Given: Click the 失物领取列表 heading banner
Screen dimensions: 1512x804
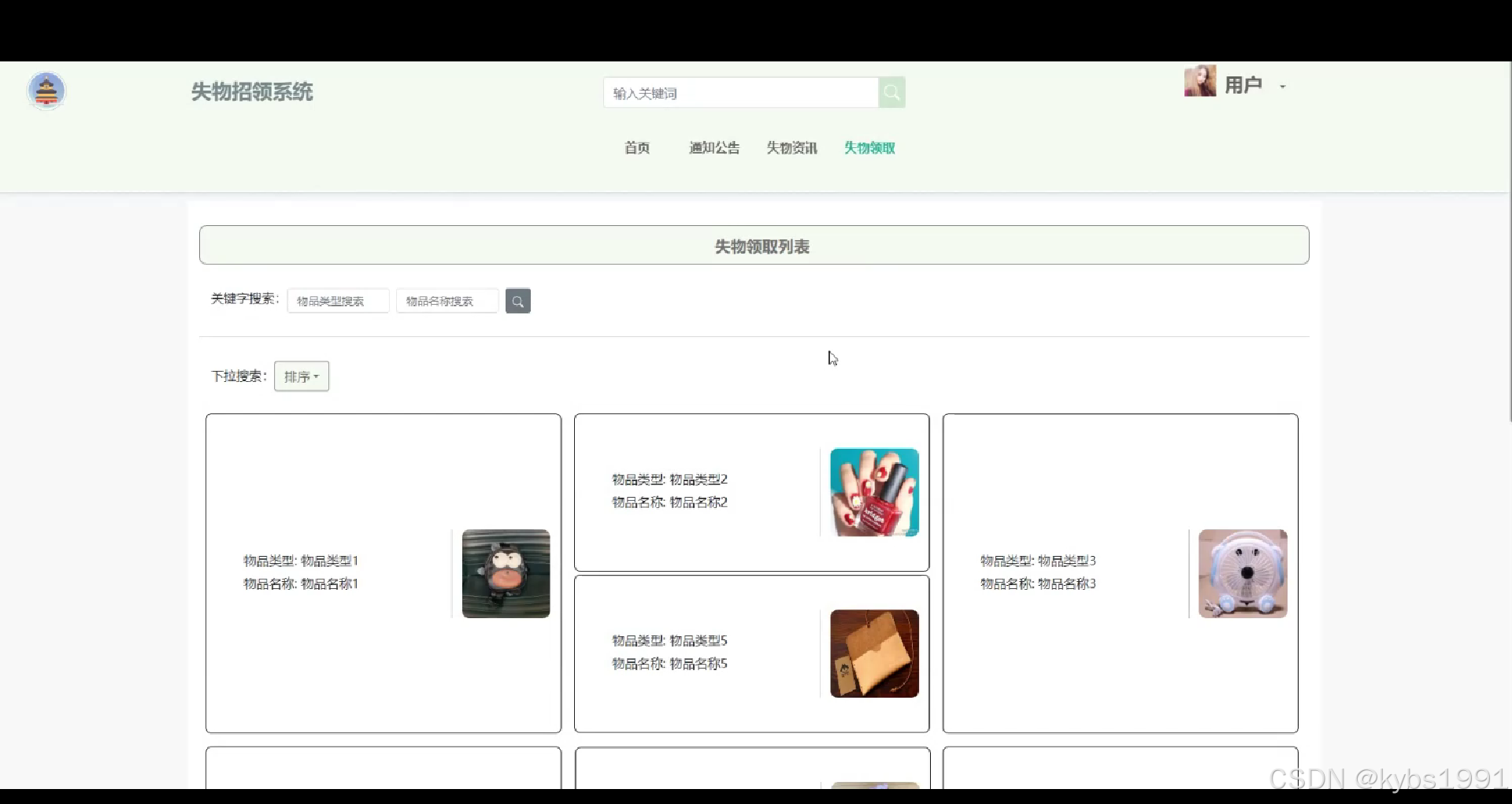Looking at the screenshot, I should coord(754,245).
